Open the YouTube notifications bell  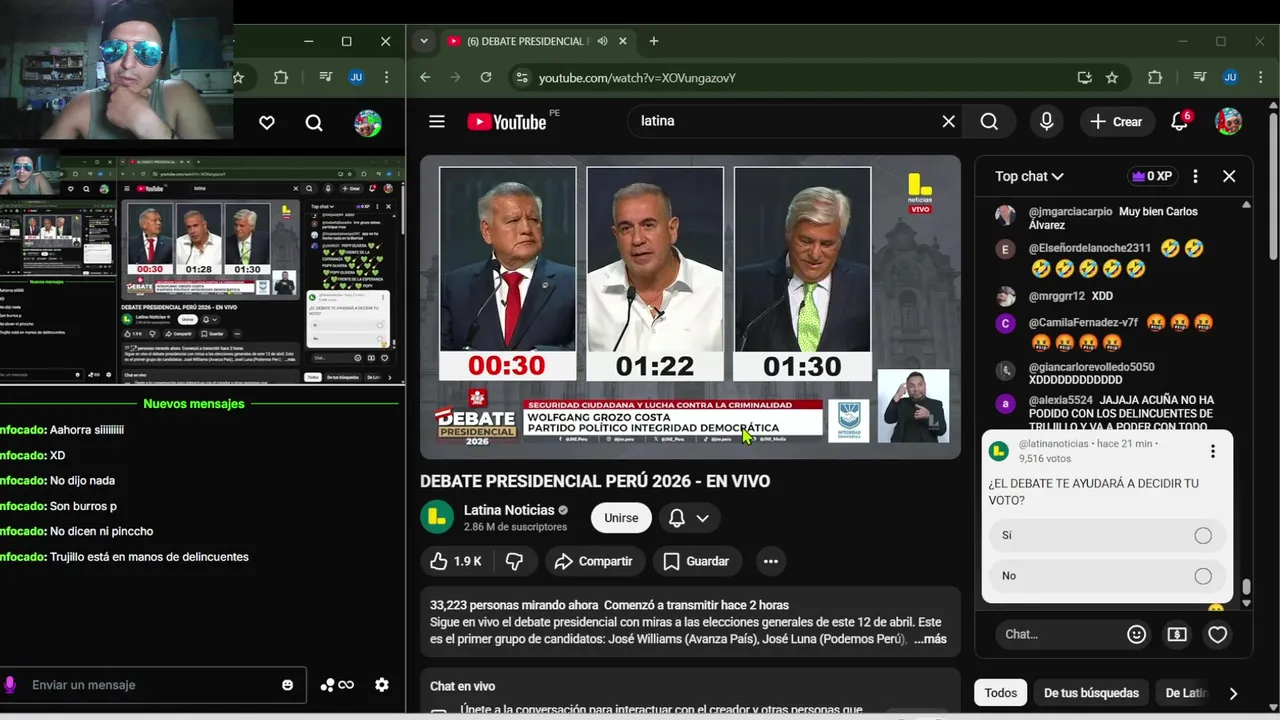point(1180,121)
